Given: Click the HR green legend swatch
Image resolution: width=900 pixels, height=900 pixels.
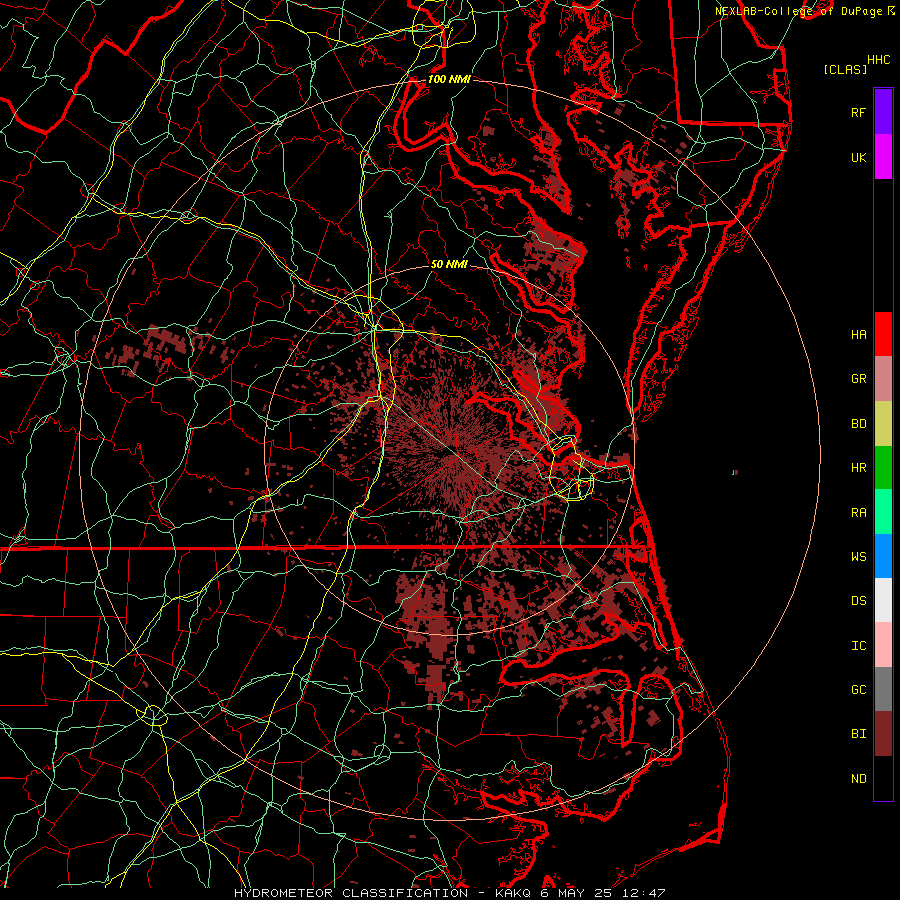Looking at the screenshot, I should (883, 468).
